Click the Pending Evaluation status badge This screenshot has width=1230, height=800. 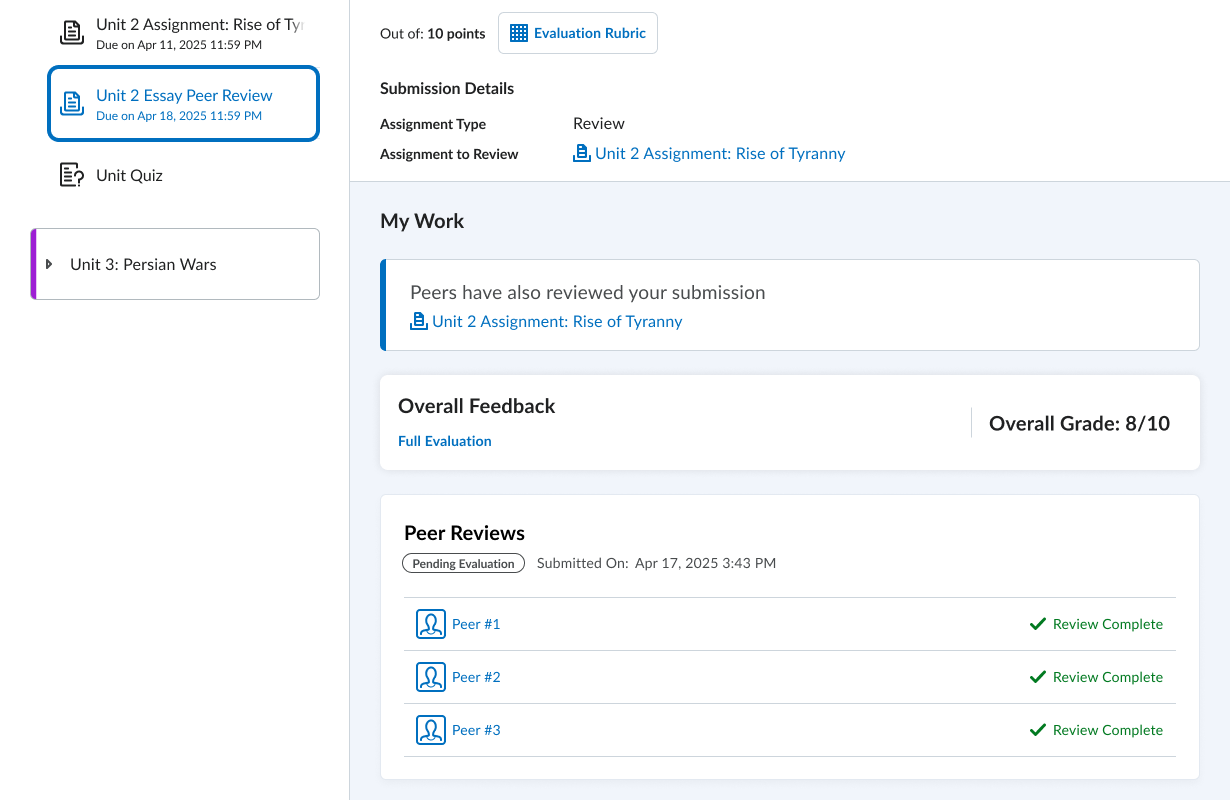(463, 564)
